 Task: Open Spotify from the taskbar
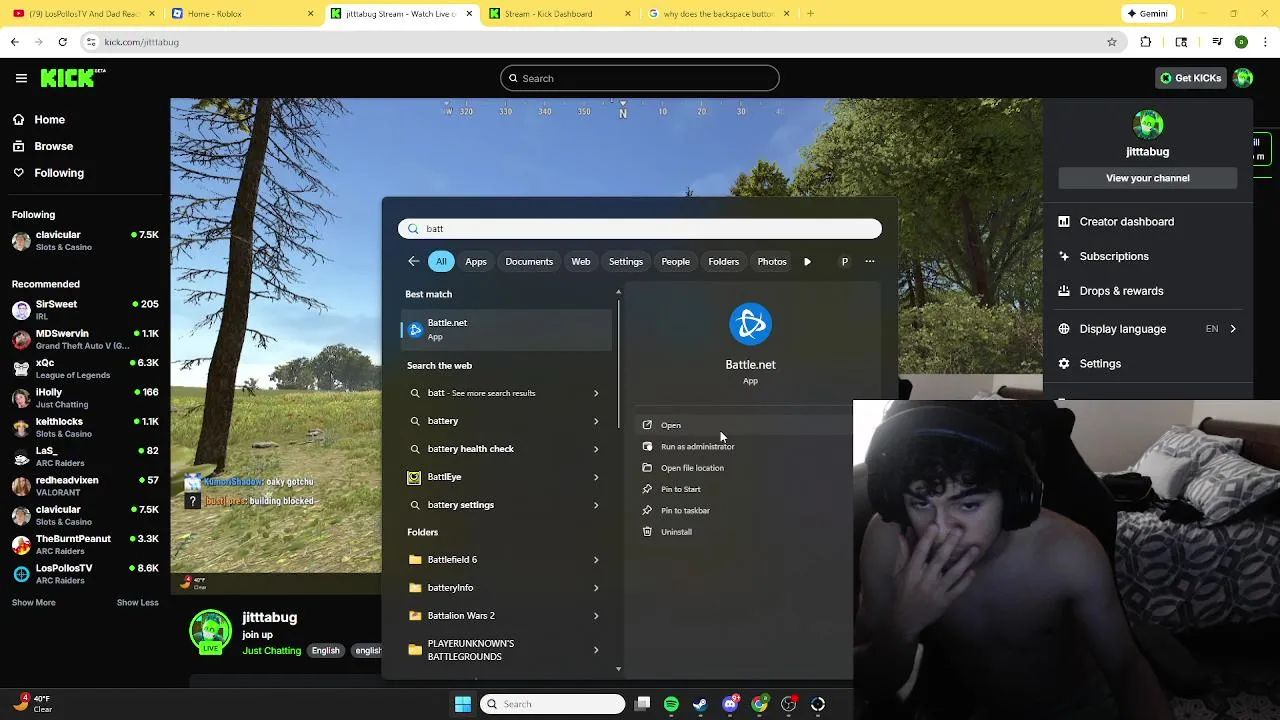pos(671,704)
